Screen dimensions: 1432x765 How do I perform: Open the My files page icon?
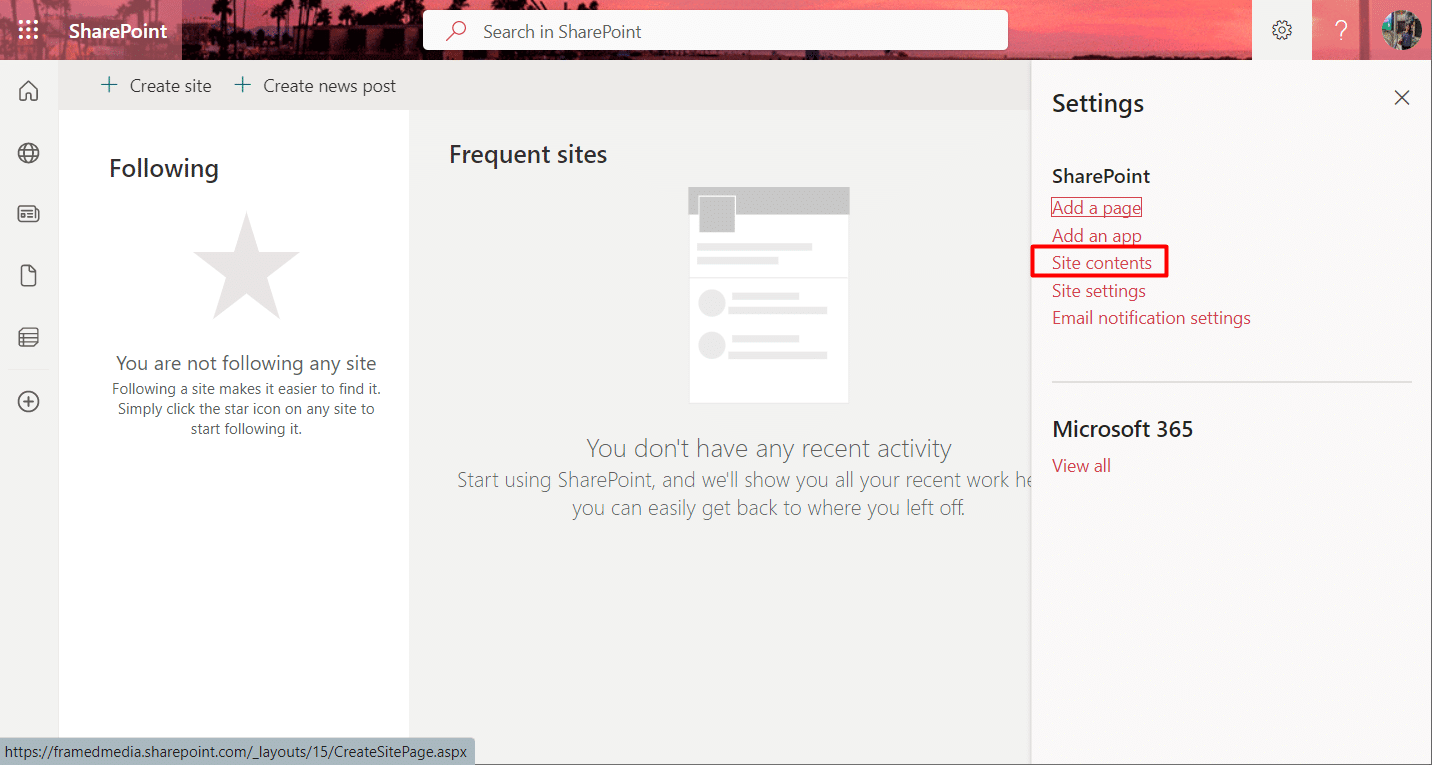[29, 276]
